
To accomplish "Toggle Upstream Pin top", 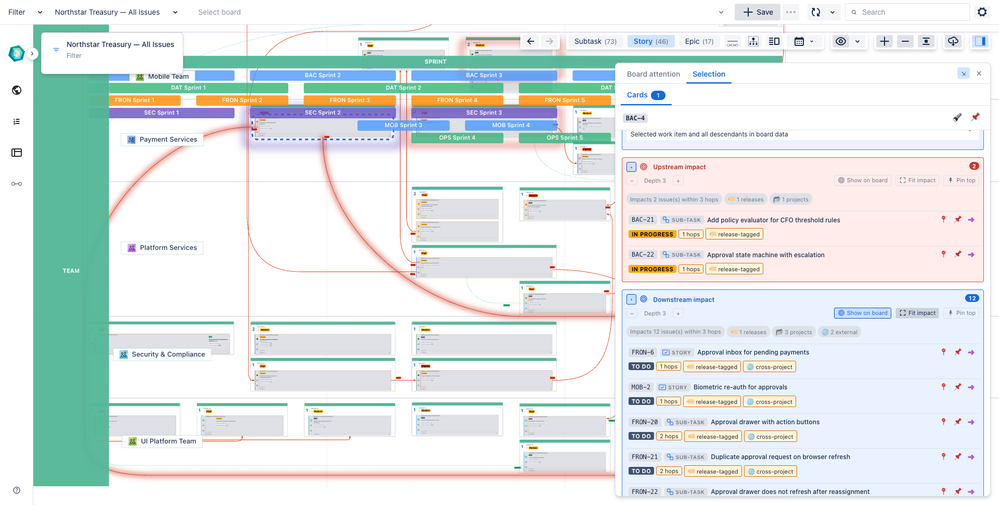I will tap(962, 180).
